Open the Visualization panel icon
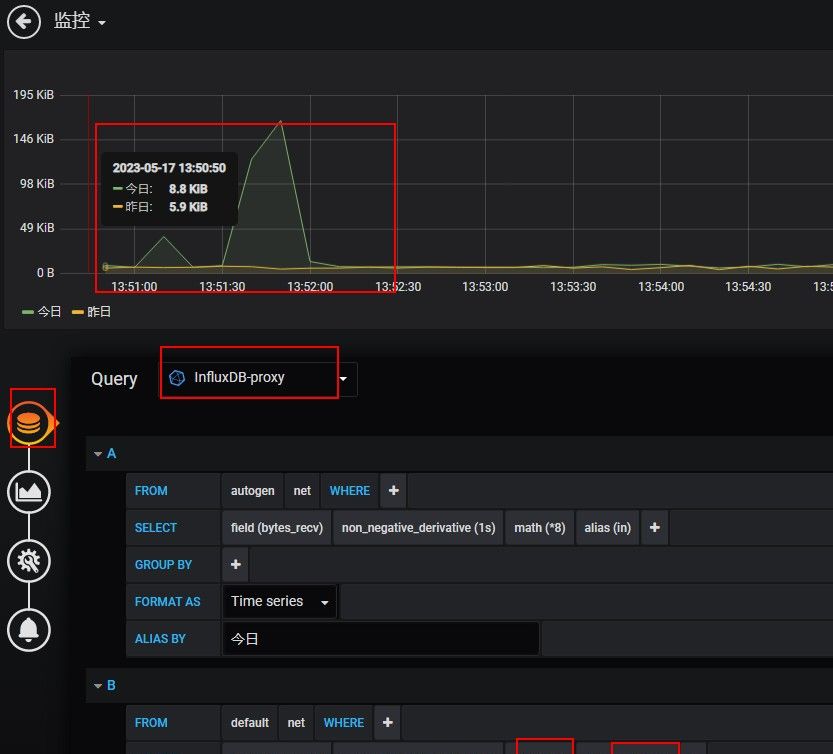 point(29,492)
